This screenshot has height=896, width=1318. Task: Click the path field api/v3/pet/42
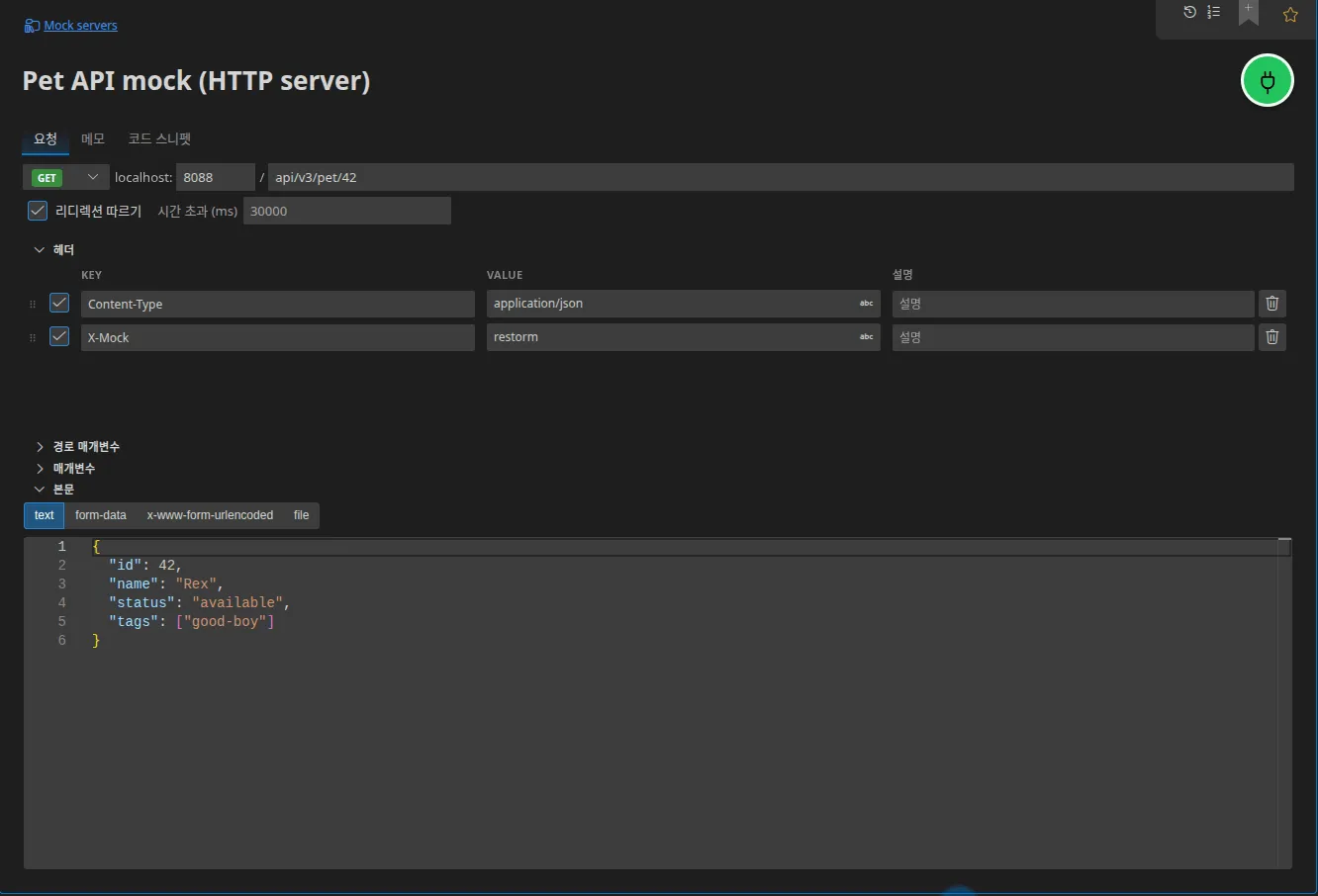(x=781, y=177)
